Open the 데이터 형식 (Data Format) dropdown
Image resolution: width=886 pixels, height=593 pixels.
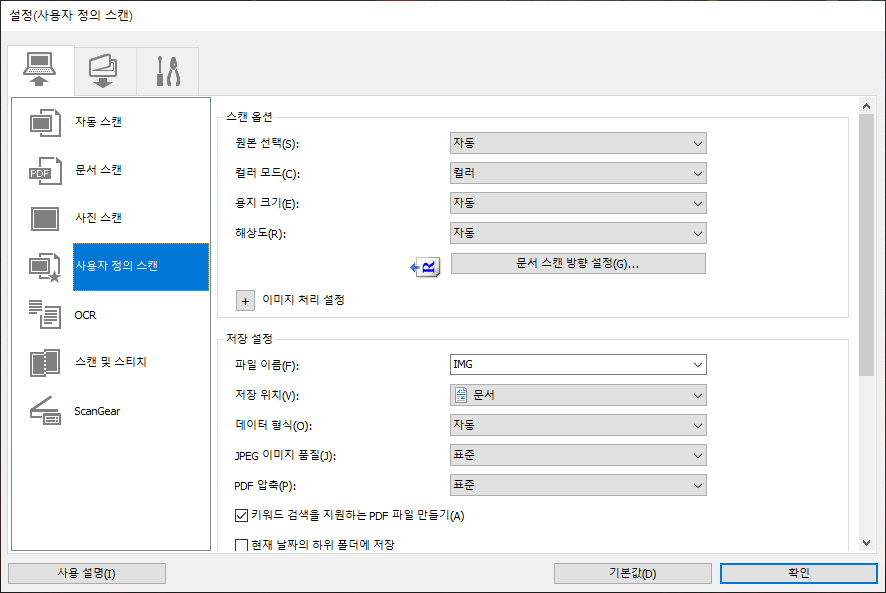point(578,425)
